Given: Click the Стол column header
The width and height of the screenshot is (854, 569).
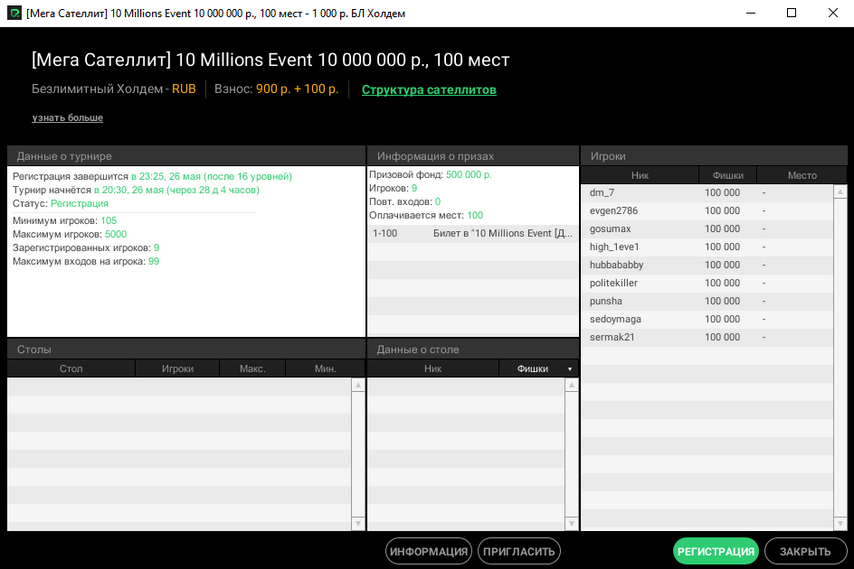Looking at the screenshot, I should coord(71,369).
